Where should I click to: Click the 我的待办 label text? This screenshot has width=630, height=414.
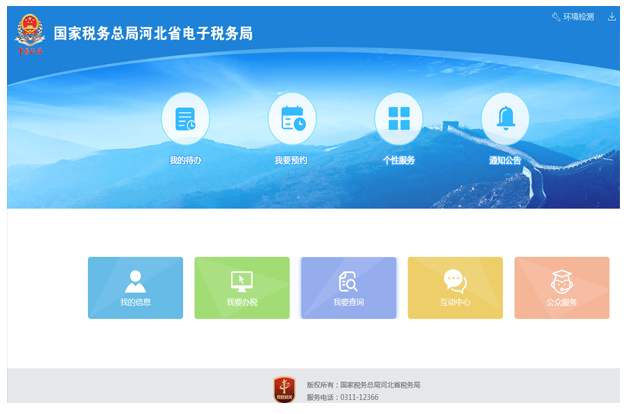pyautogui.click(x=185, y=160)
